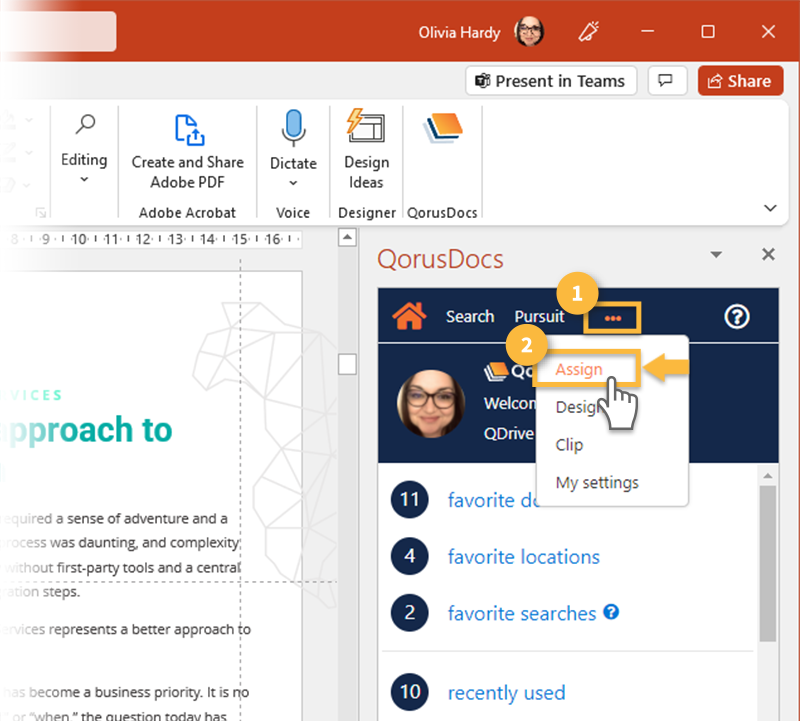Click the help icon beside favorite searches
Screen dimensions: 800x721
pos(611,611)
